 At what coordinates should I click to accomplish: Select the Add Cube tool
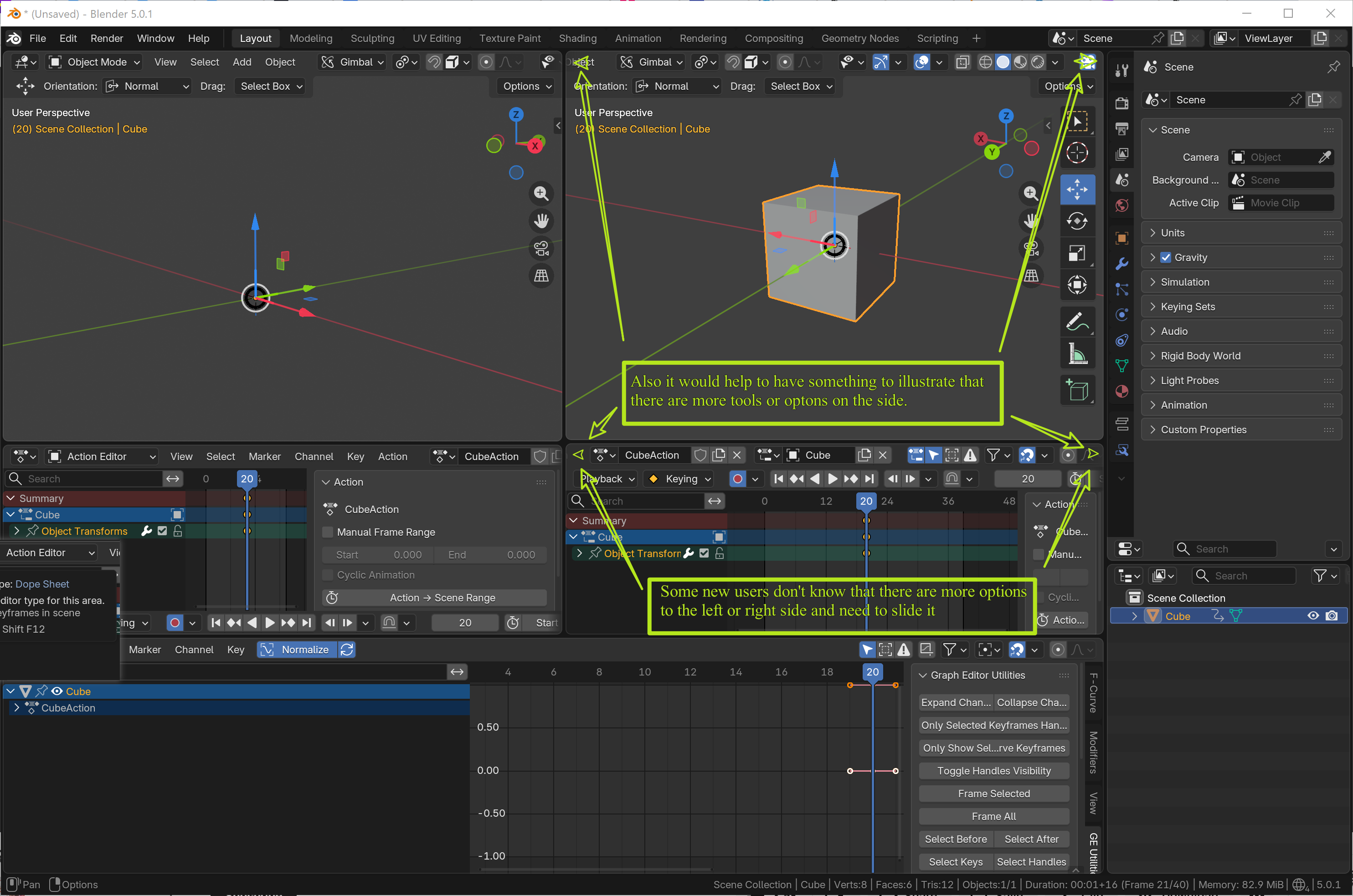click(x=1077, y=391)
